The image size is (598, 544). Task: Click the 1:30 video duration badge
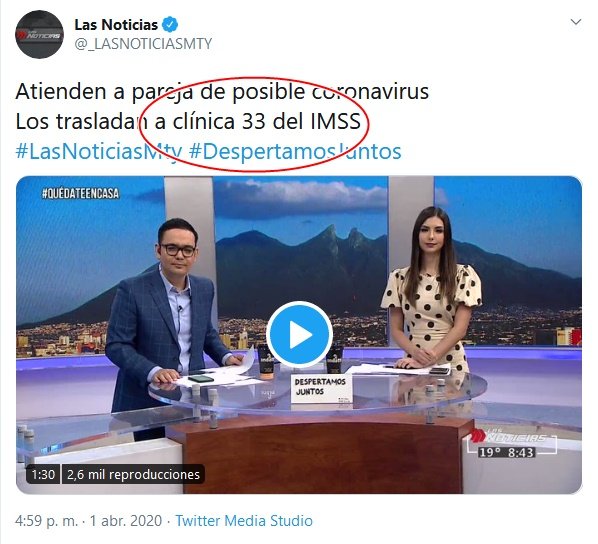tap(43, 474)
